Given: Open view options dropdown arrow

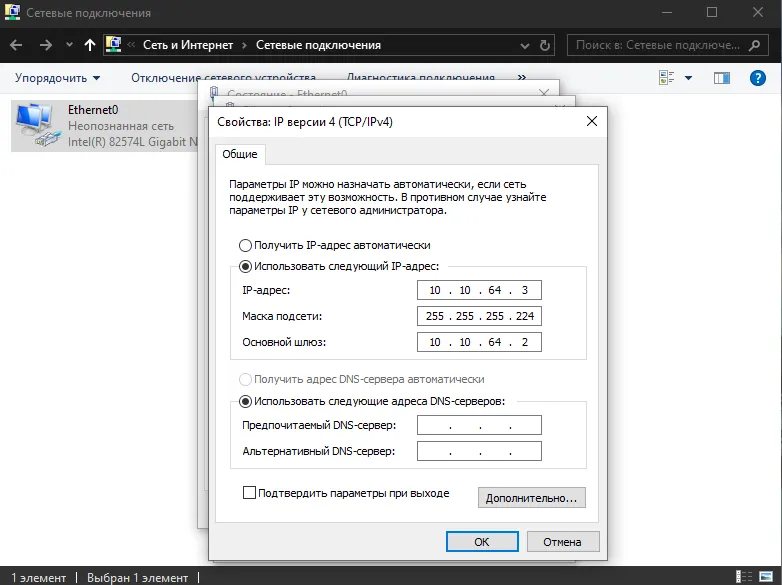Looking at the screenshot, I should (x=688, y=78).
